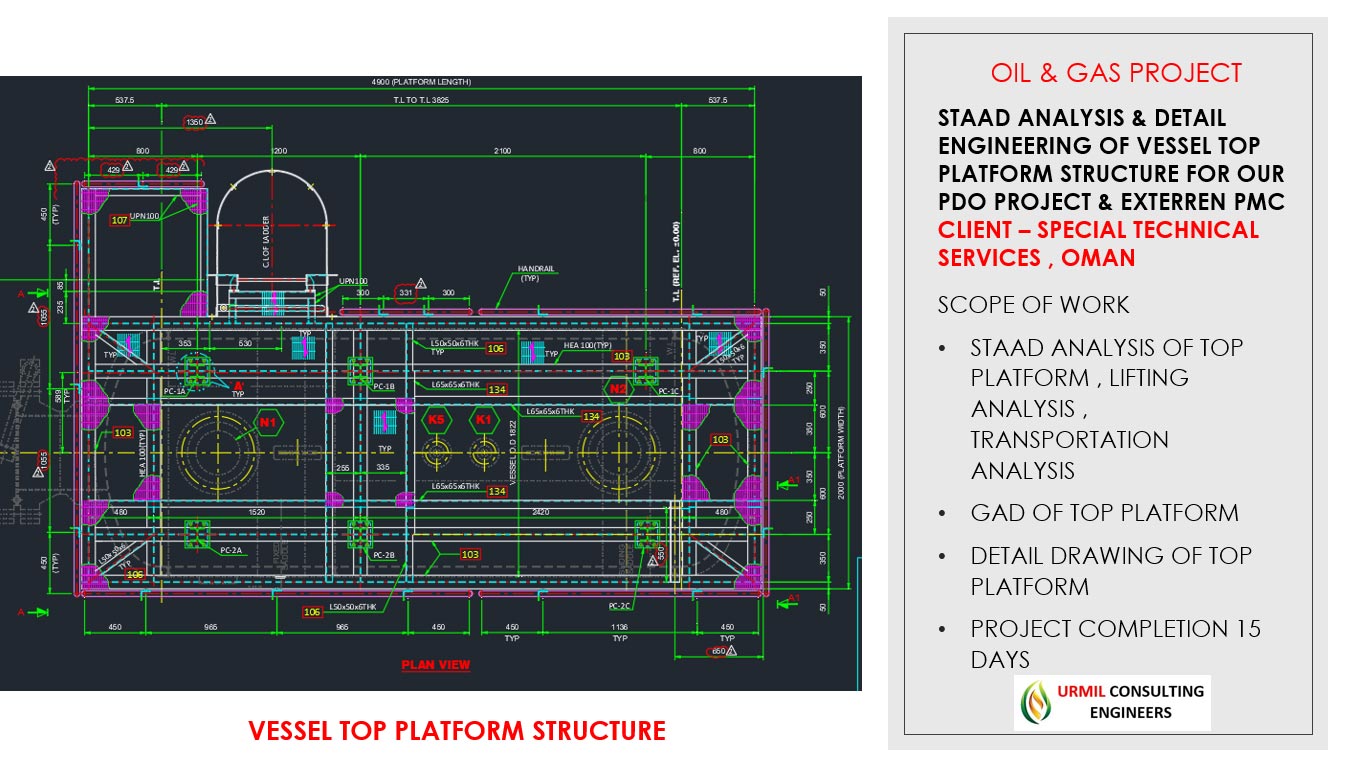Click the red 'PLAN VIEW' label
Screen dimensions: 1348x764
(436, 665)
